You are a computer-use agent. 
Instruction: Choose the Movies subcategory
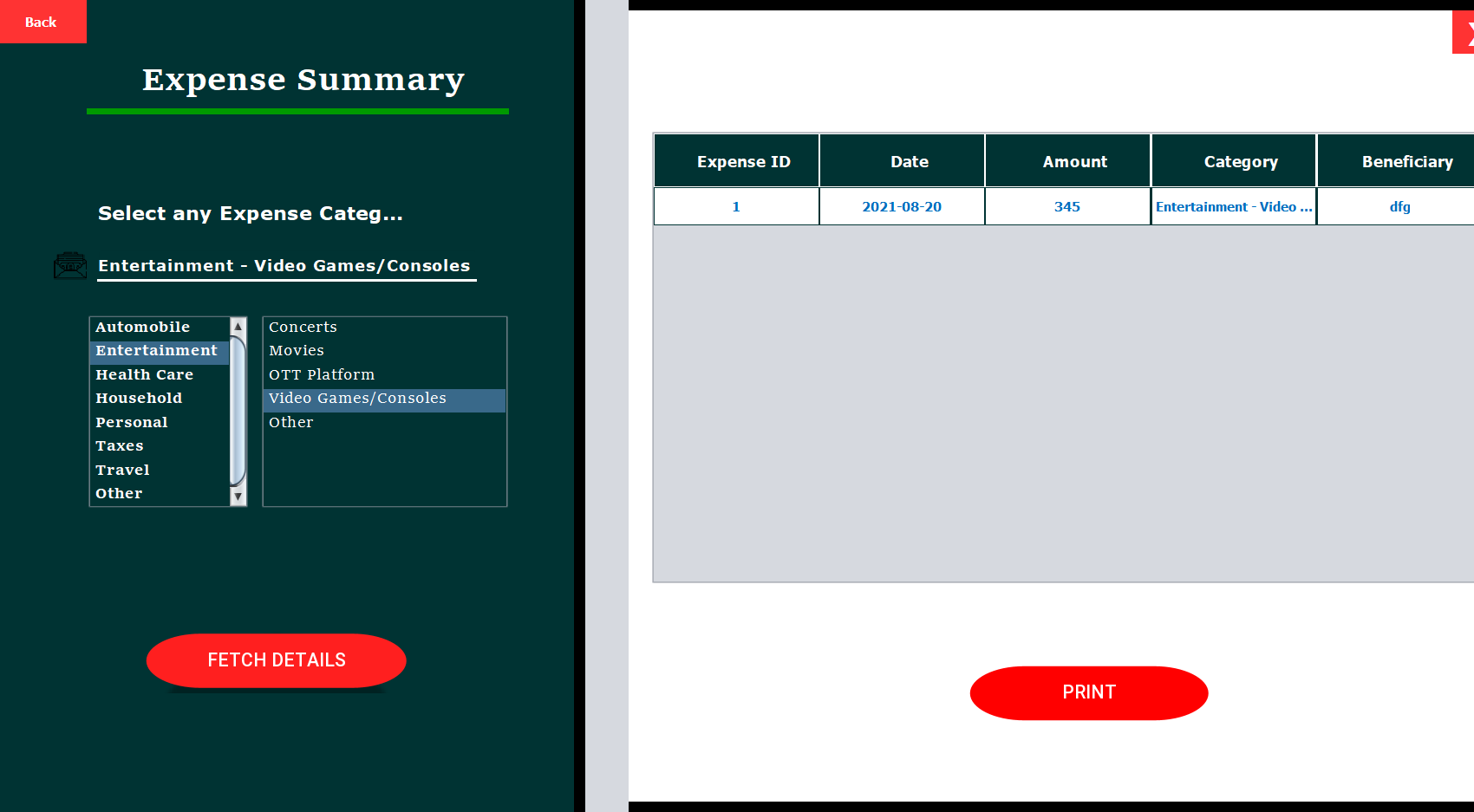[x=296, y=350]
